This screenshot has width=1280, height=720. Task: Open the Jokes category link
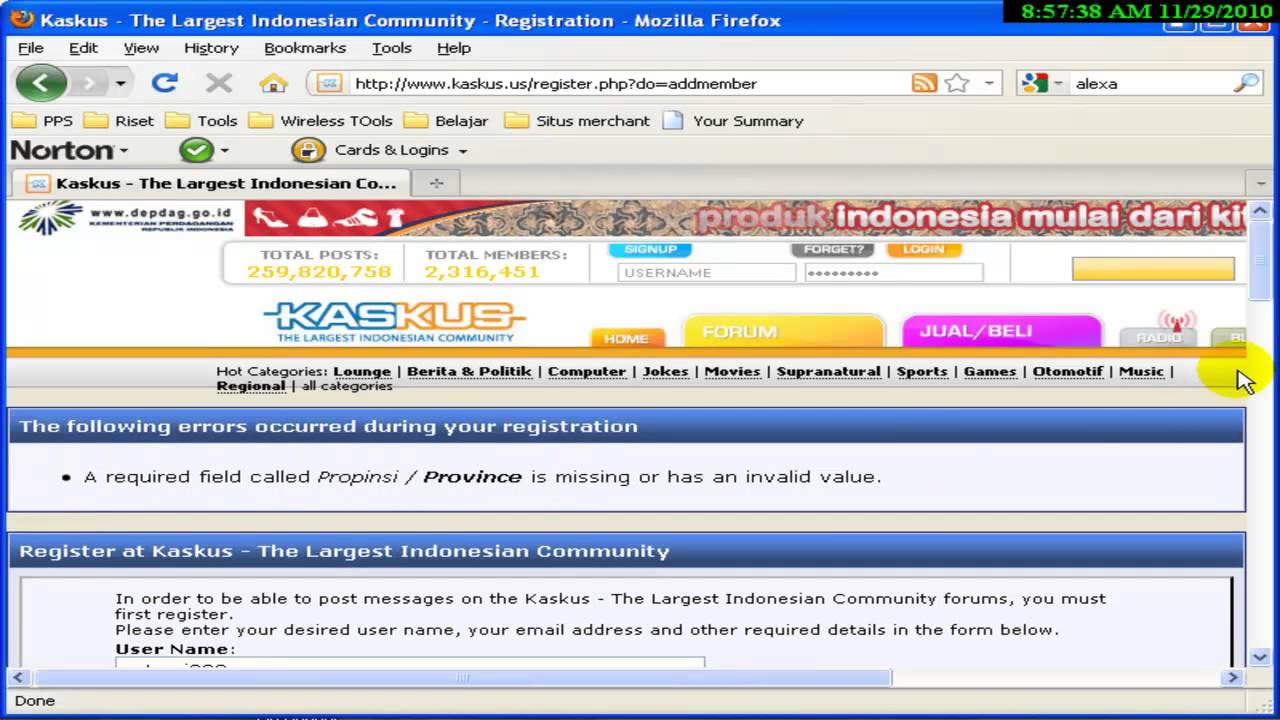(665, 371)
